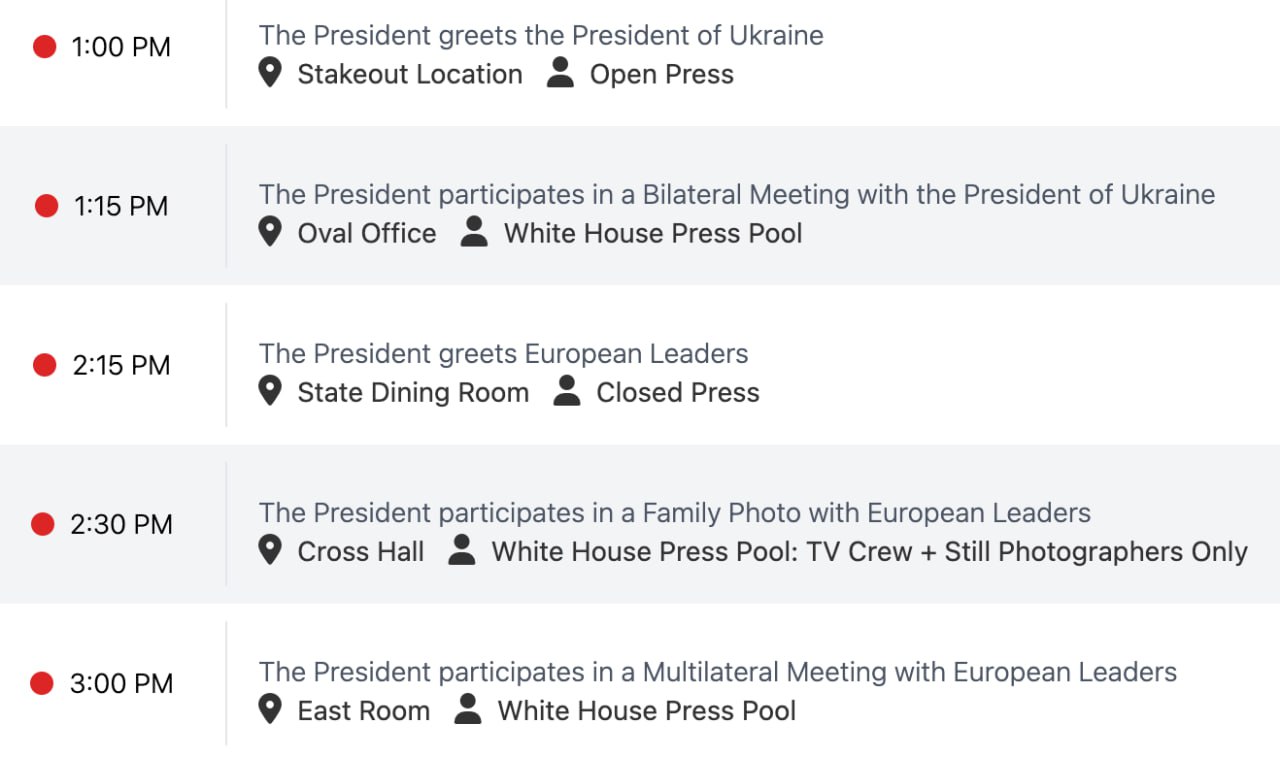This screenshot has width=1280, height=757.
Task: Click the person icon beside Closed Press
Action: [x=567, y=391]
